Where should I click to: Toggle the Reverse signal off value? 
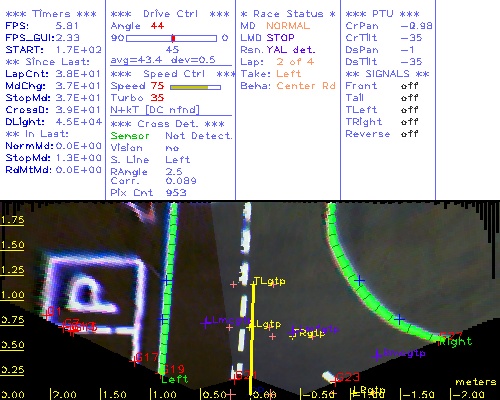click(410, 134)
